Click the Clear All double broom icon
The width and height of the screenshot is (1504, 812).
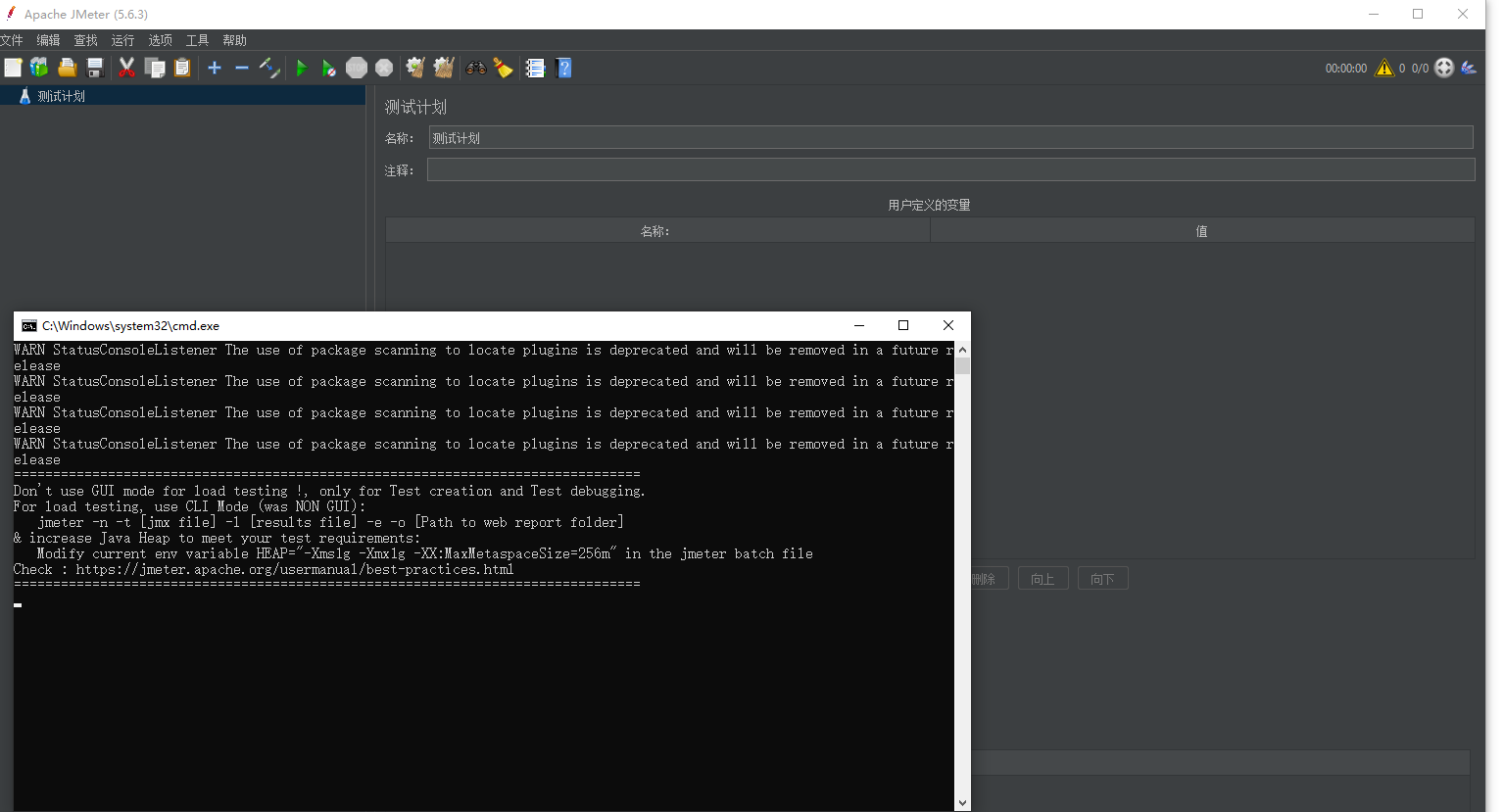coord(444,68)
